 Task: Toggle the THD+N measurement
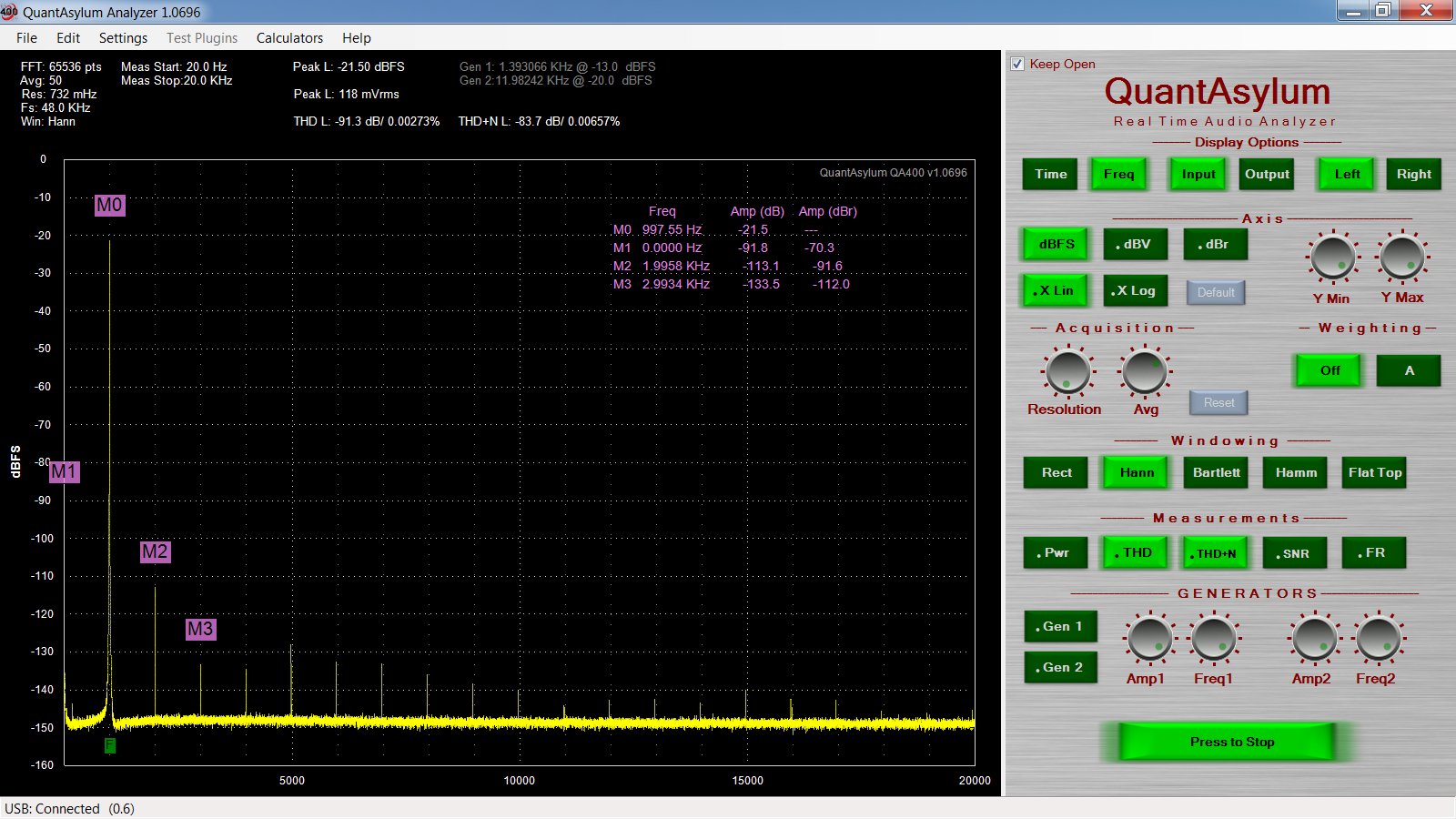point(1216,552)
